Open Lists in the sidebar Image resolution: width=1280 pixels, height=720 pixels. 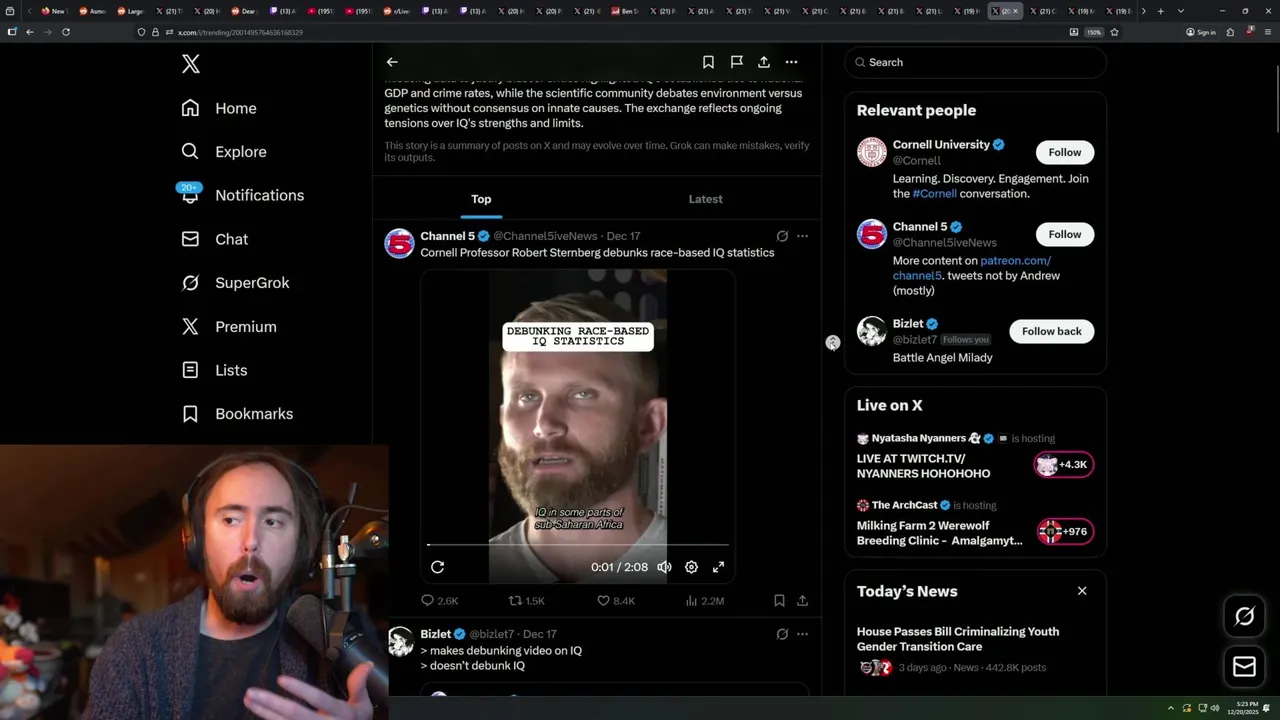tap(214, 370)
